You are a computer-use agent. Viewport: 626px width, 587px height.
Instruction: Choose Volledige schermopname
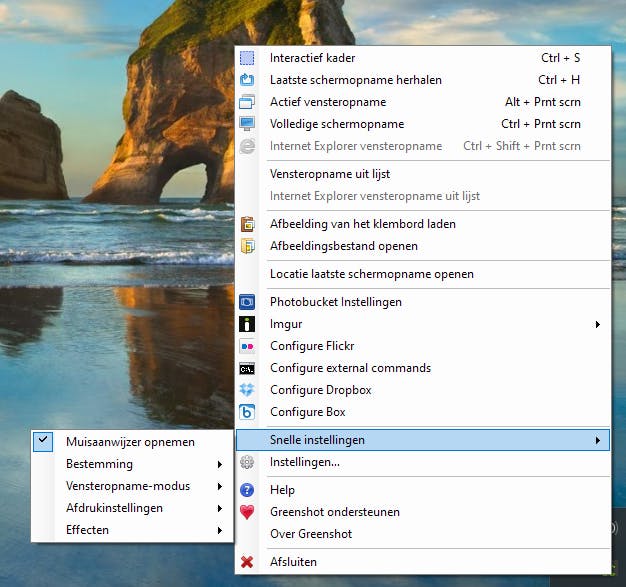point(423,124)
